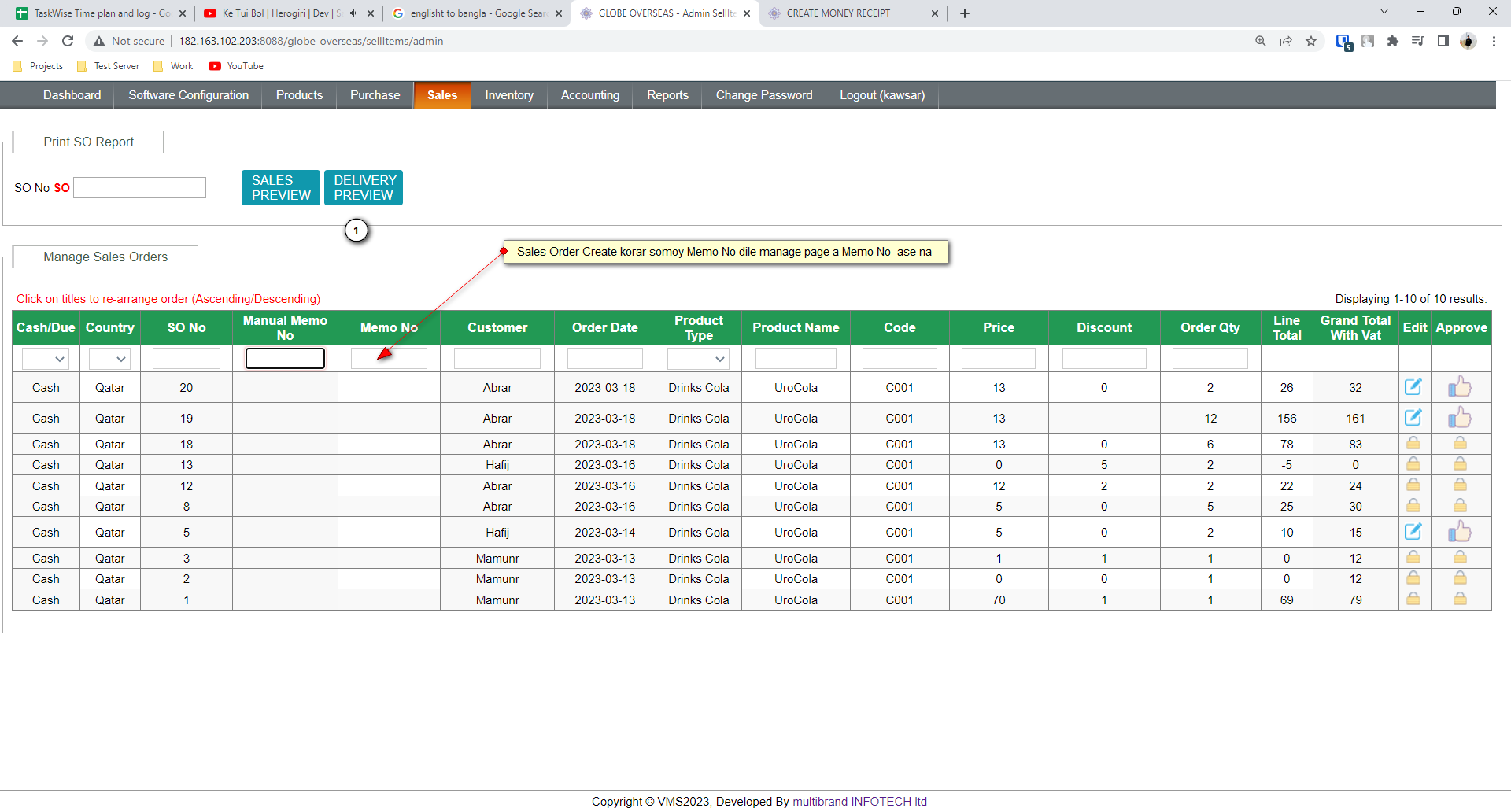Click lock icon in Edit column for SO 18
Screen dimensions: 1511x812
[x=1413, y=444]
